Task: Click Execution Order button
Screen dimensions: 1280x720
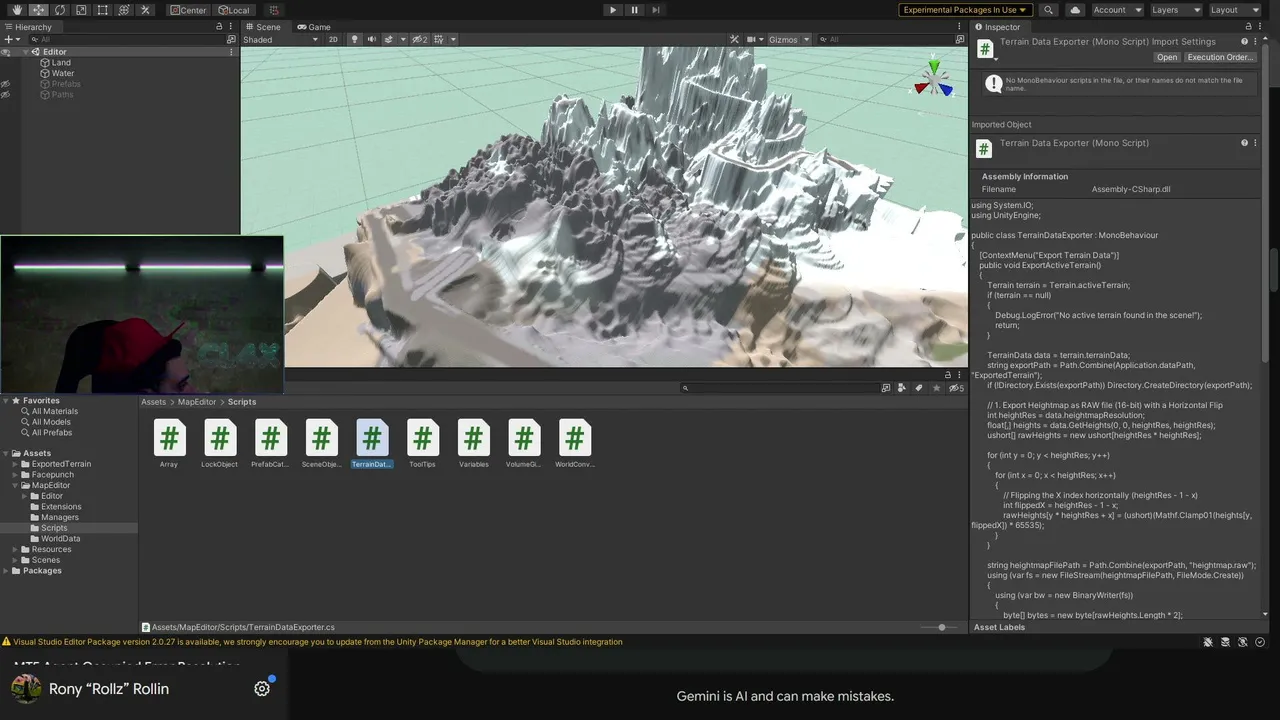Action: coord(1220,57)
